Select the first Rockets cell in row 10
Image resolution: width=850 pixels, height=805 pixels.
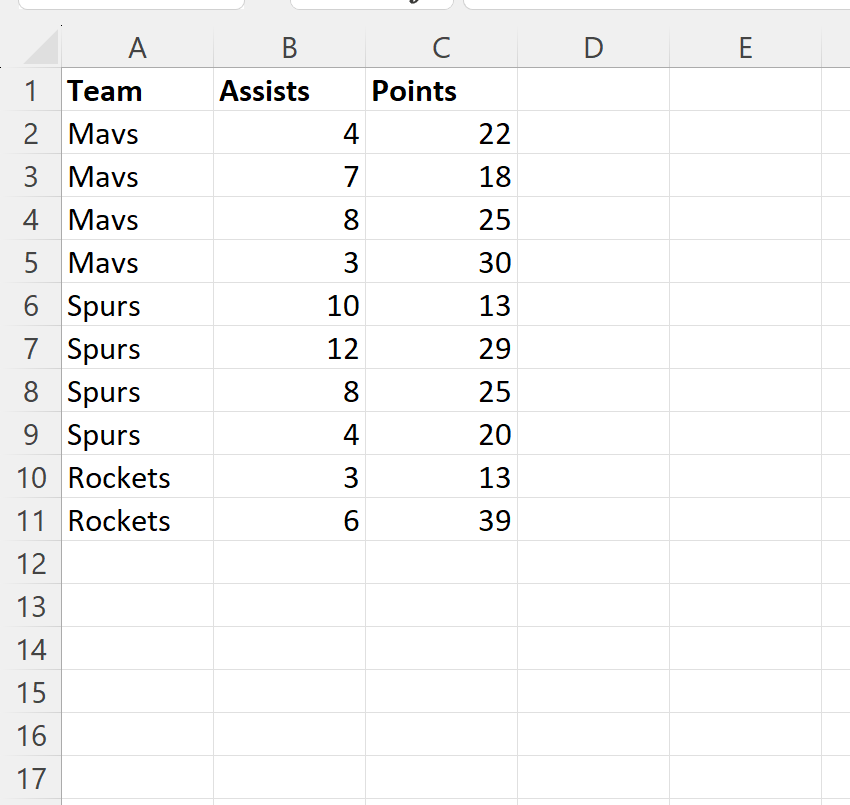click(137, 478)
